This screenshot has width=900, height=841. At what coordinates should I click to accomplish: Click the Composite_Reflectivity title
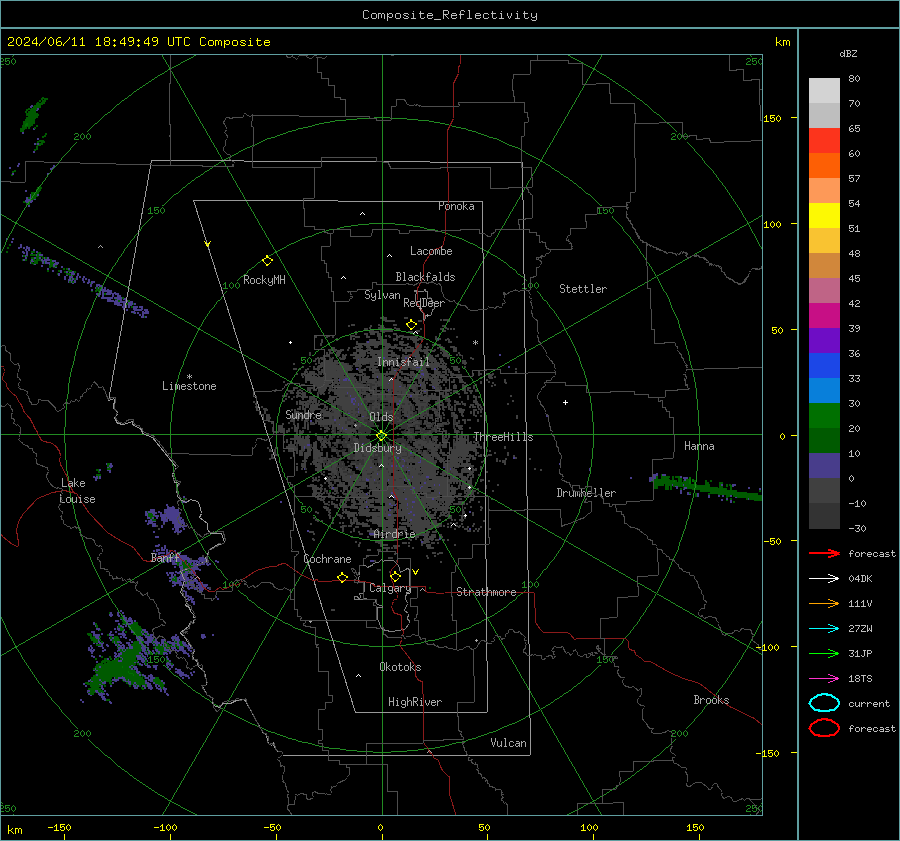click(450, 15)
